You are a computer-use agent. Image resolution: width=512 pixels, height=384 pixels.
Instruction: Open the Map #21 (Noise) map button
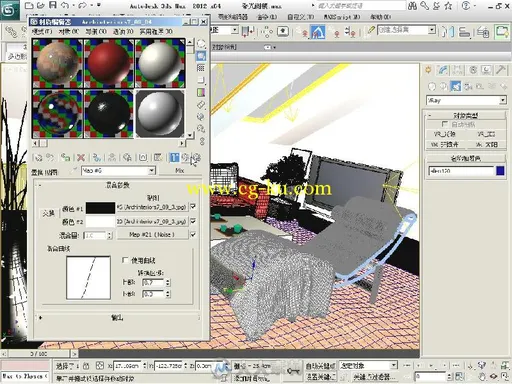click(152, 235)
